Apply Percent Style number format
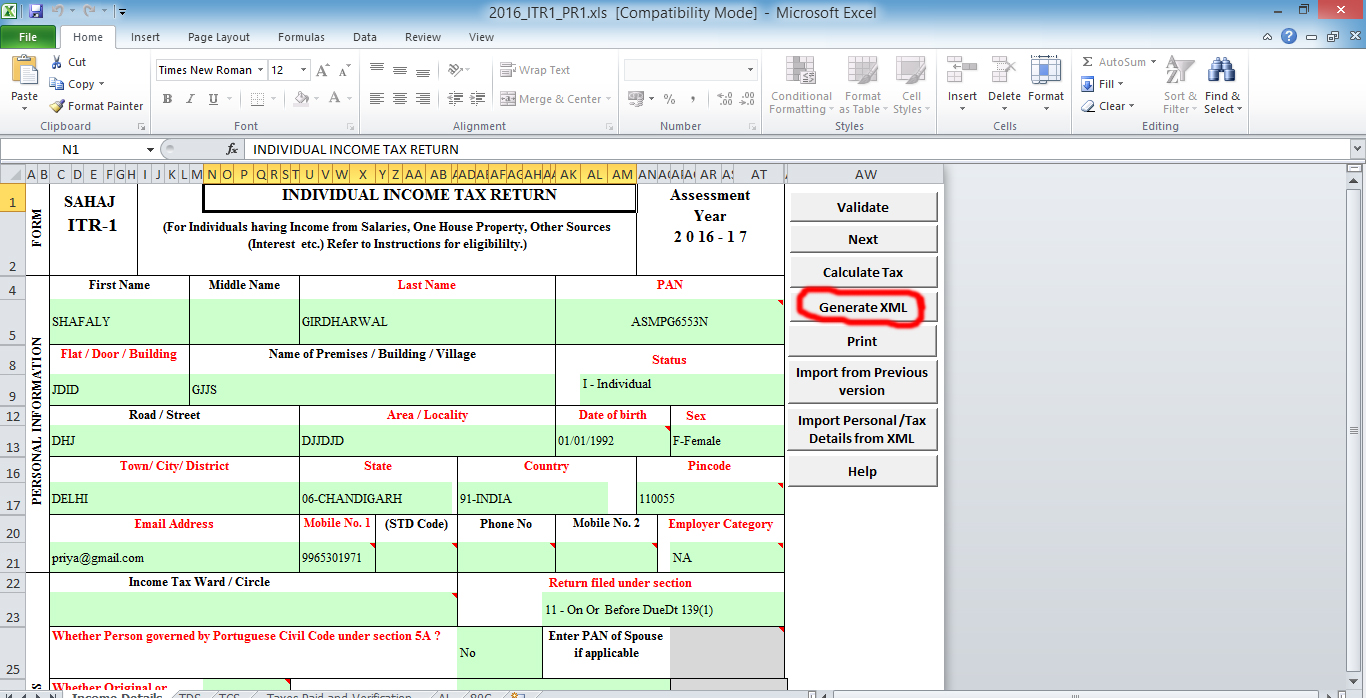 pos(669,99)
